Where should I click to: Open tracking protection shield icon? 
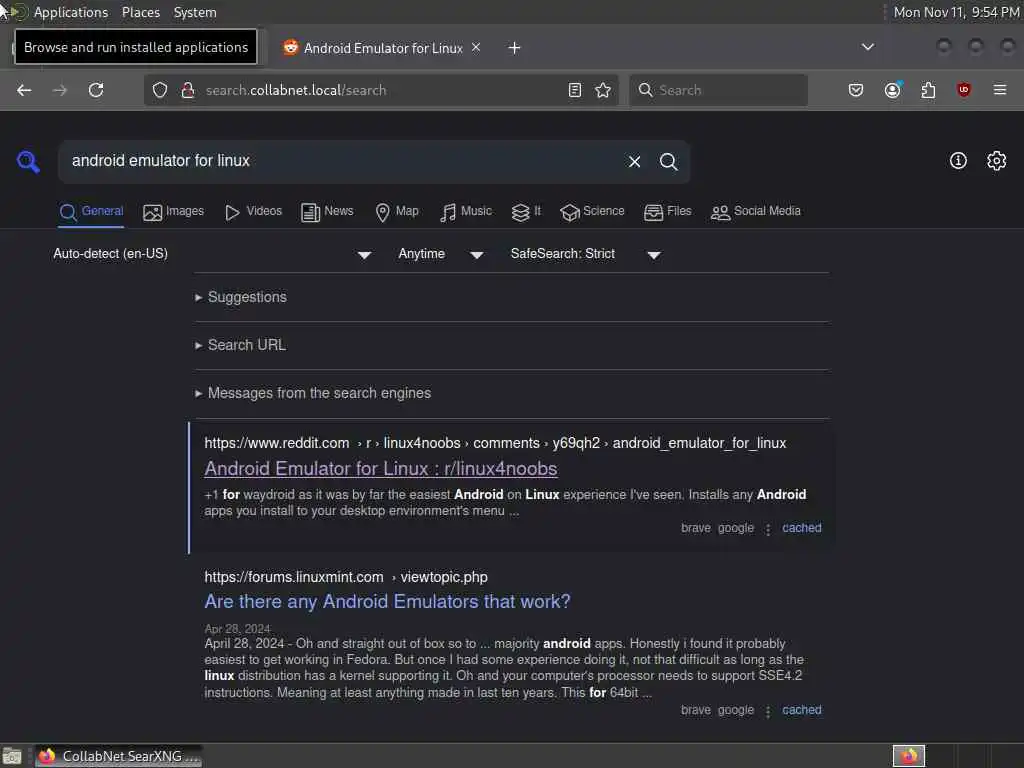coord(160,90)
